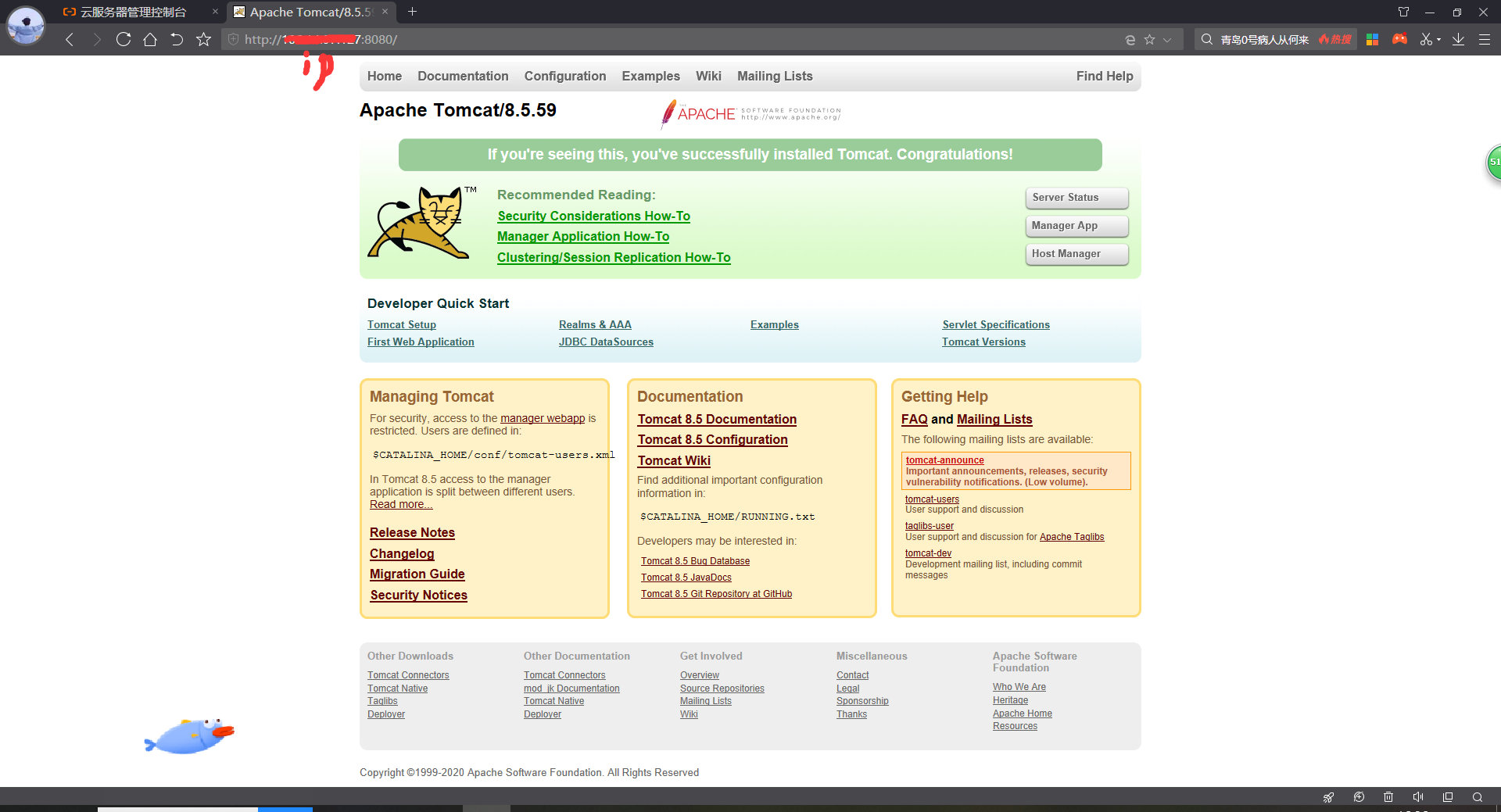Viewport: 1501px width, 812px height.
Task: Switch to the 云服务器管理控制台 tab
Action: 133,12
